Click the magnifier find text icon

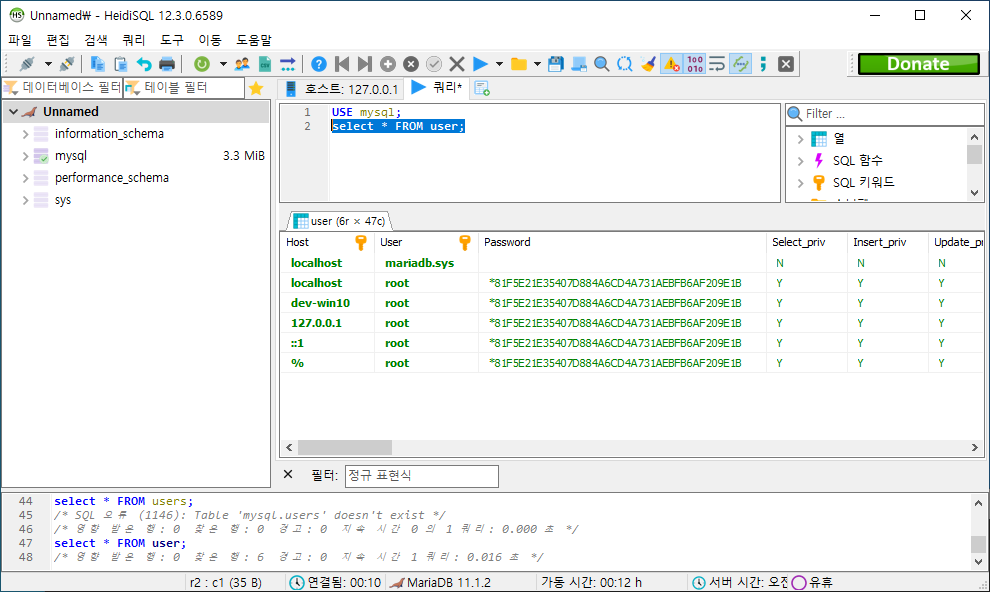pyautogui.click(x=602, y=64)
